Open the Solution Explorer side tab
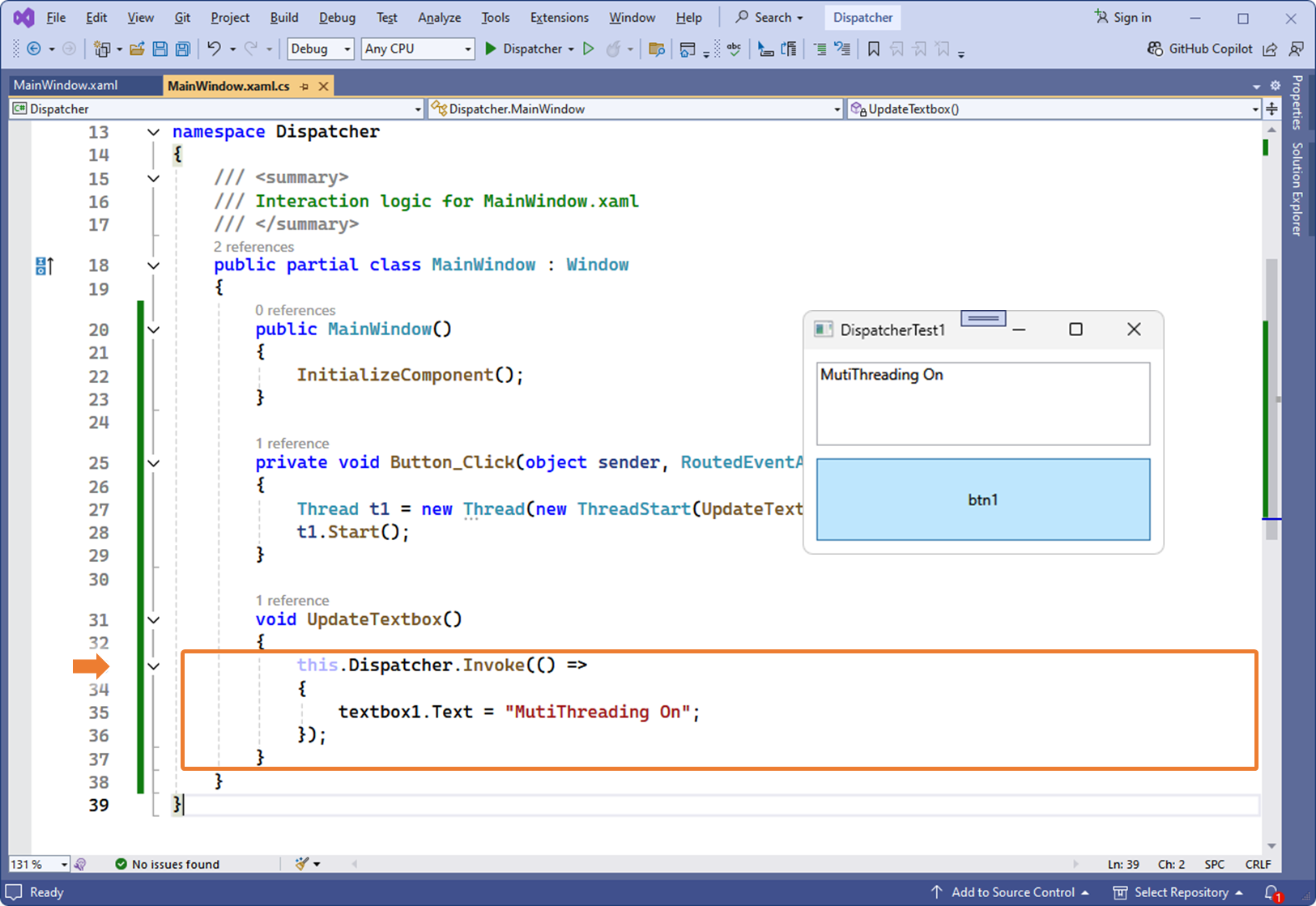1316x906 pixels. click(x=1297, y=189)
